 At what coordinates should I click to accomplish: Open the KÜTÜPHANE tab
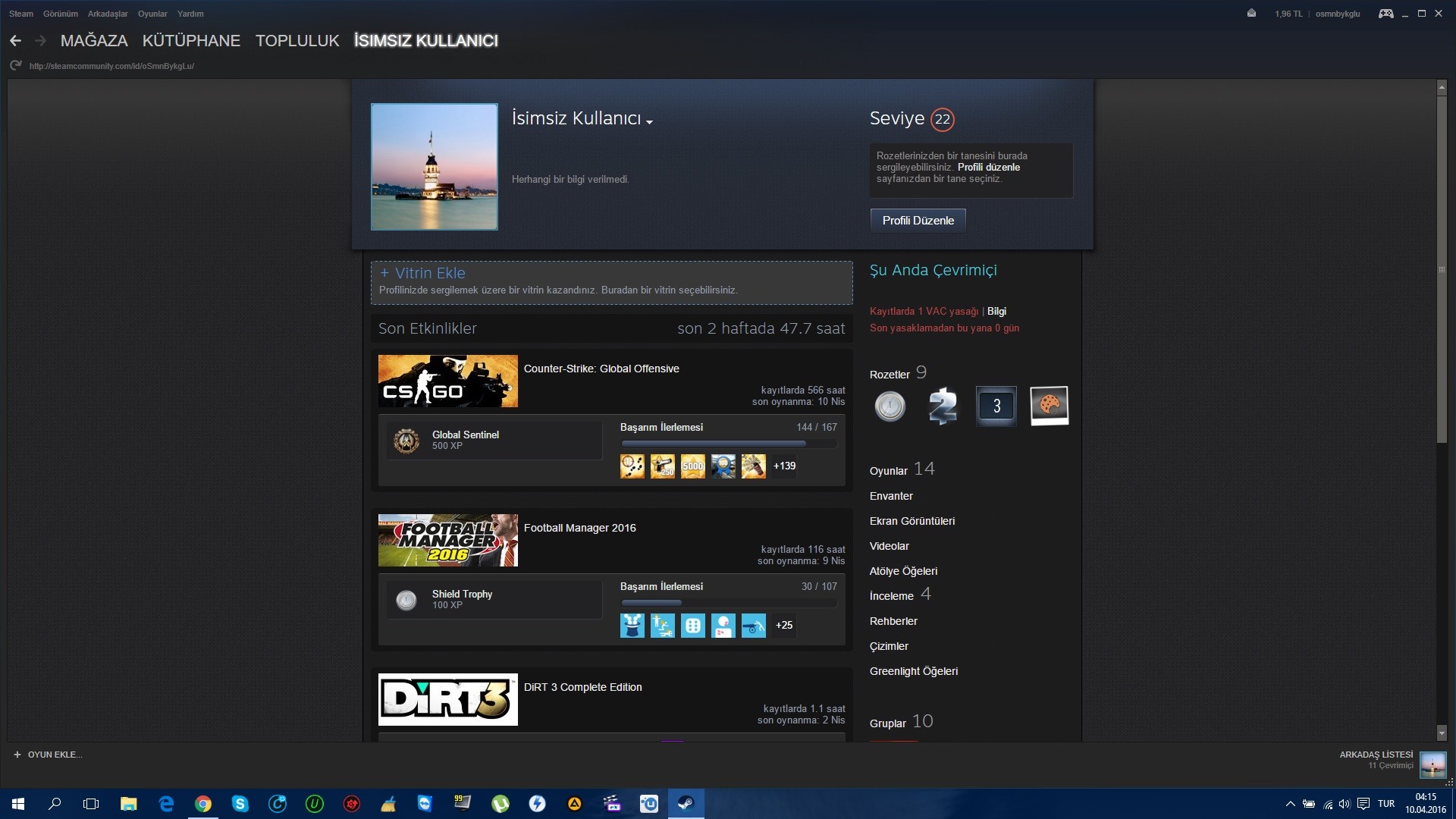191,41
